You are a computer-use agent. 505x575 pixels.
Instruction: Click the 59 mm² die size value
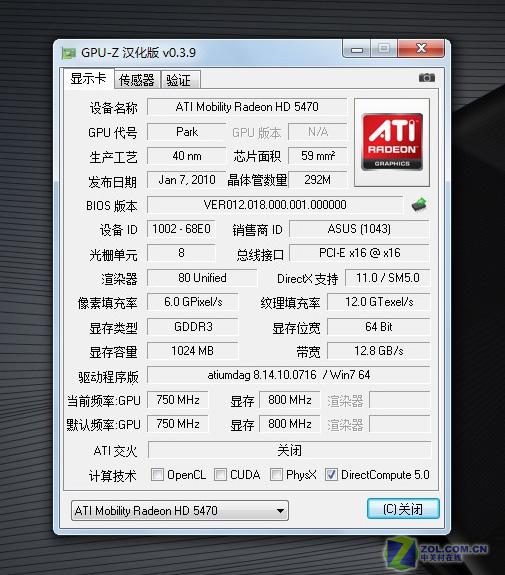tap(318, 155)
